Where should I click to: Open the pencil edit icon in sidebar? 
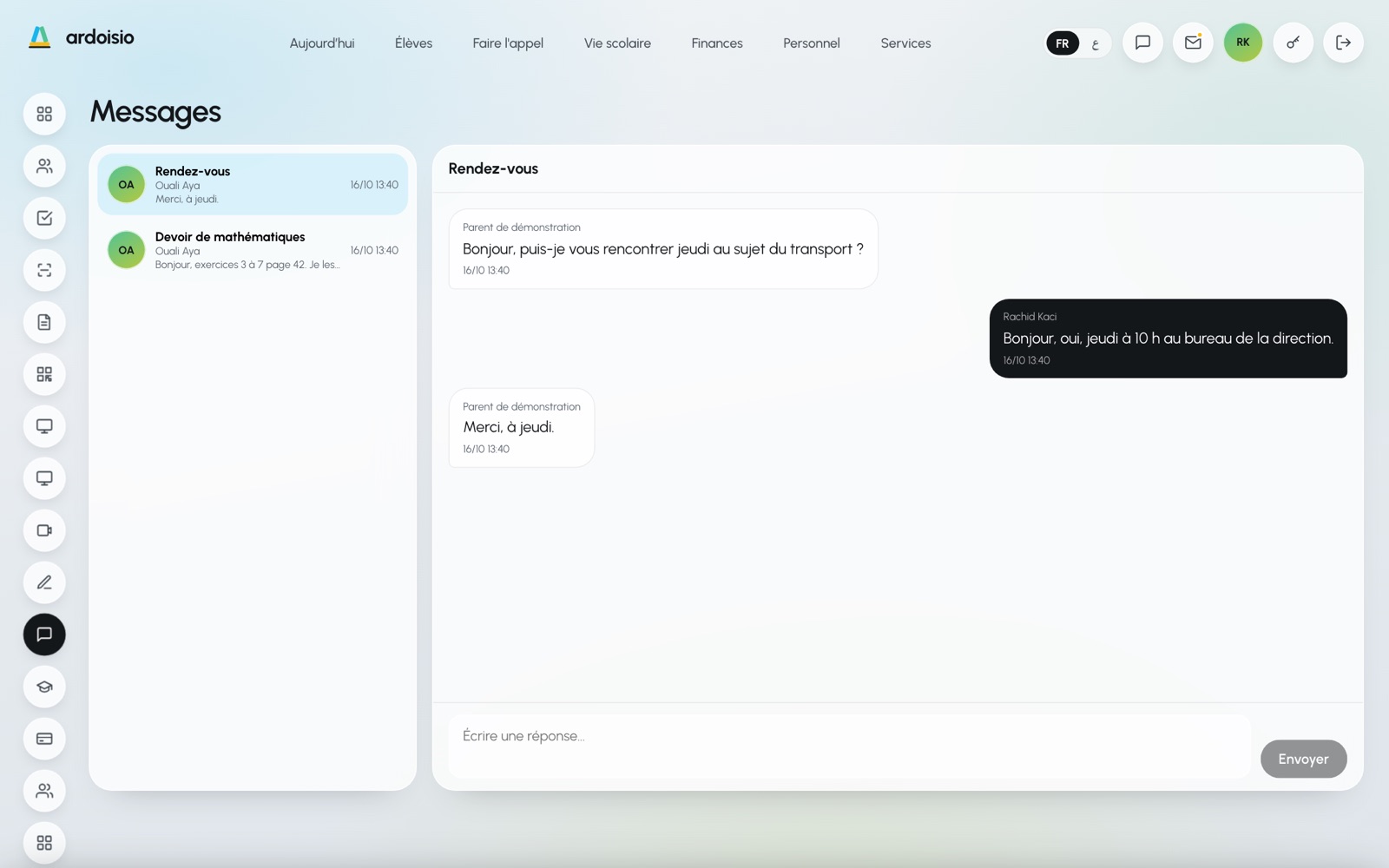tap(44, 582)
